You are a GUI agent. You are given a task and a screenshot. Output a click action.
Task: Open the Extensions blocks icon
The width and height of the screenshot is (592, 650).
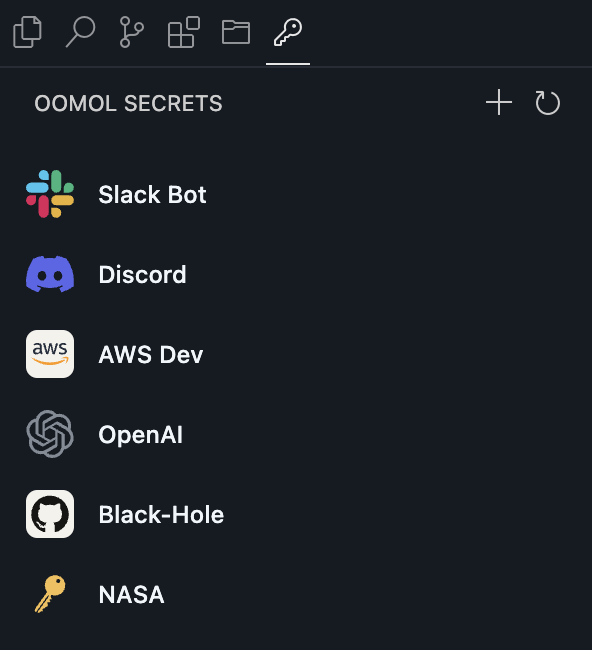pyautogui.click(x=184, y=32)
